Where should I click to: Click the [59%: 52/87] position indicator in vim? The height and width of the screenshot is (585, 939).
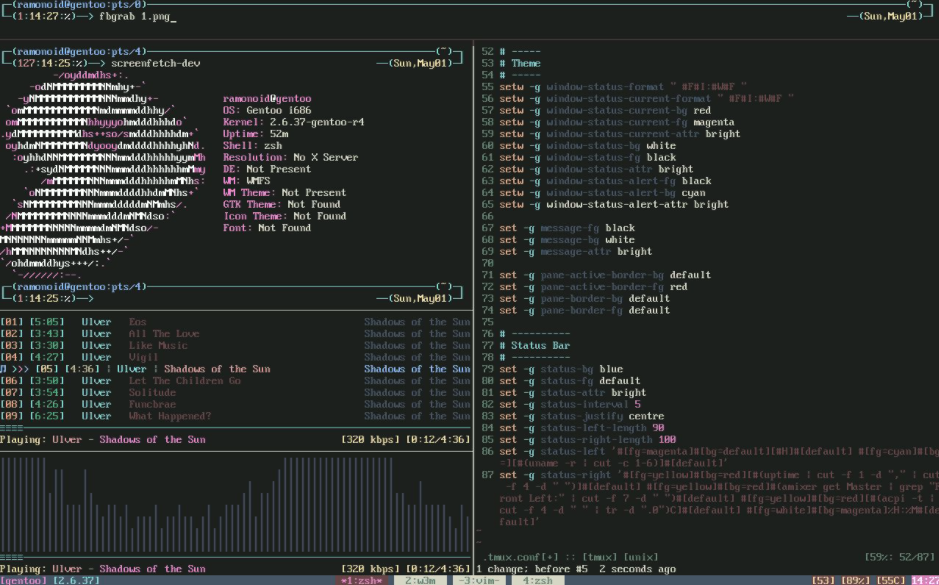point(899,557)
